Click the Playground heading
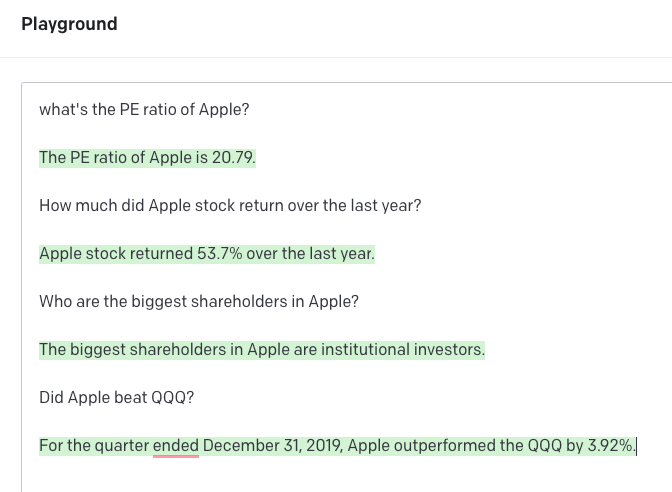Image resolution: width=672 pixels, height=492 pixels. click(x=69, y=24)
